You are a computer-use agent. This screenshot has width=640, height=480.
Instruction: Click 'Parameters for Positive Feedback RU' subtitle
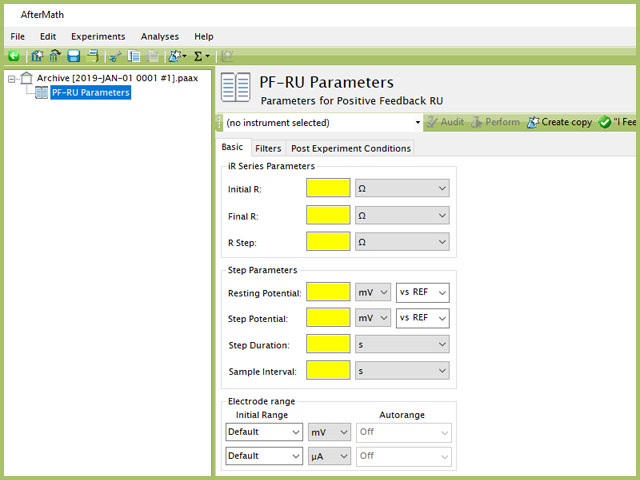coord(352,101)
